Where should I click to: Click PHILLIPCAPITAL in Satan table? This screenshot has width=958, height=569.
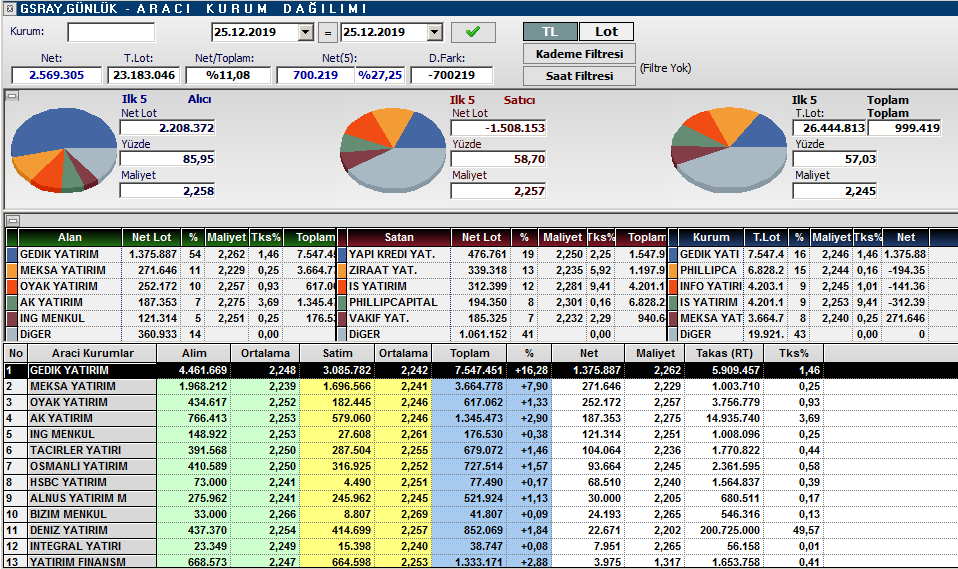point(393,302)
